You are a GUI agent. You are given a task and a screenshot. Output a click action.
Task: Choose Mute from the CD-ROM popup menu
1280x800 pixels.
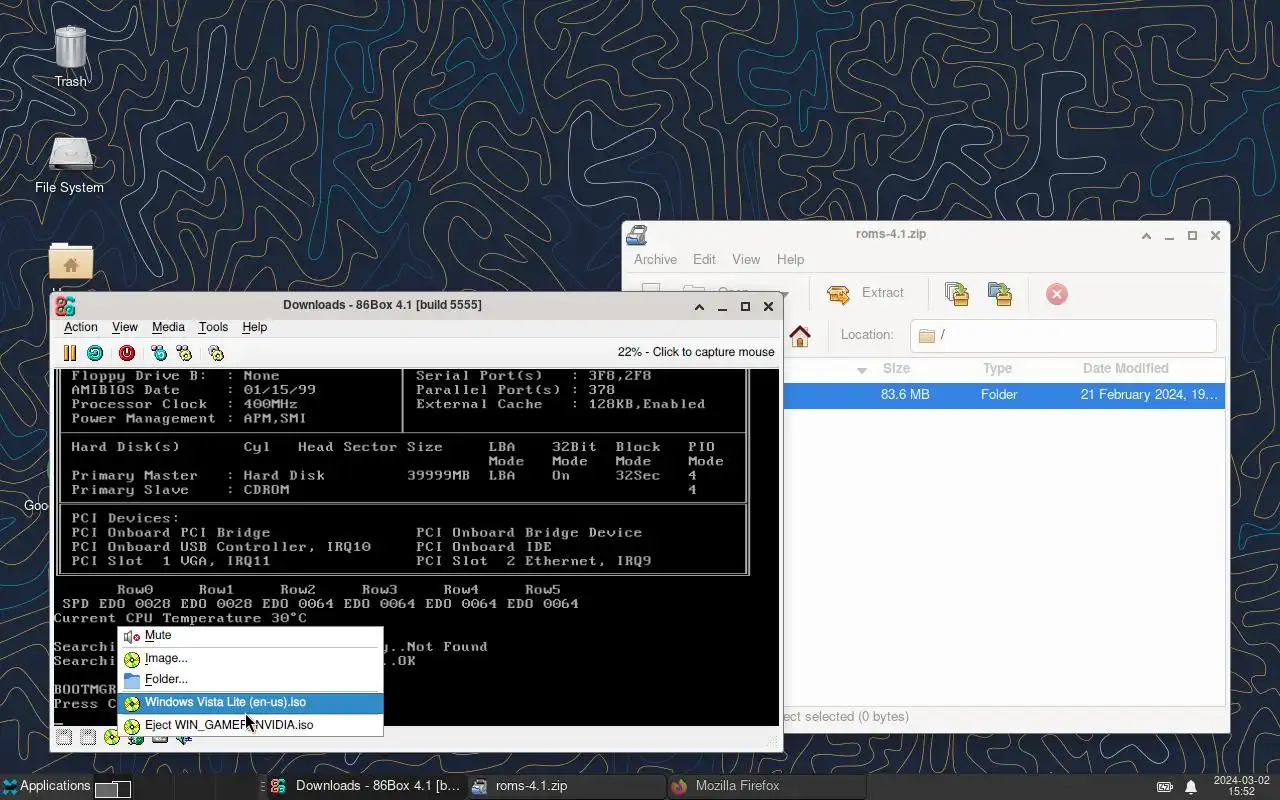(x=250, y=636)
